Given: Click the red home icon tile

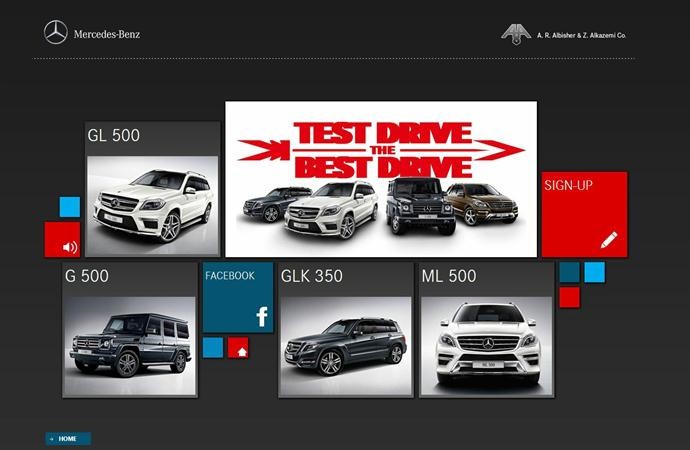Looking at the screenshot, I should 238,348.
